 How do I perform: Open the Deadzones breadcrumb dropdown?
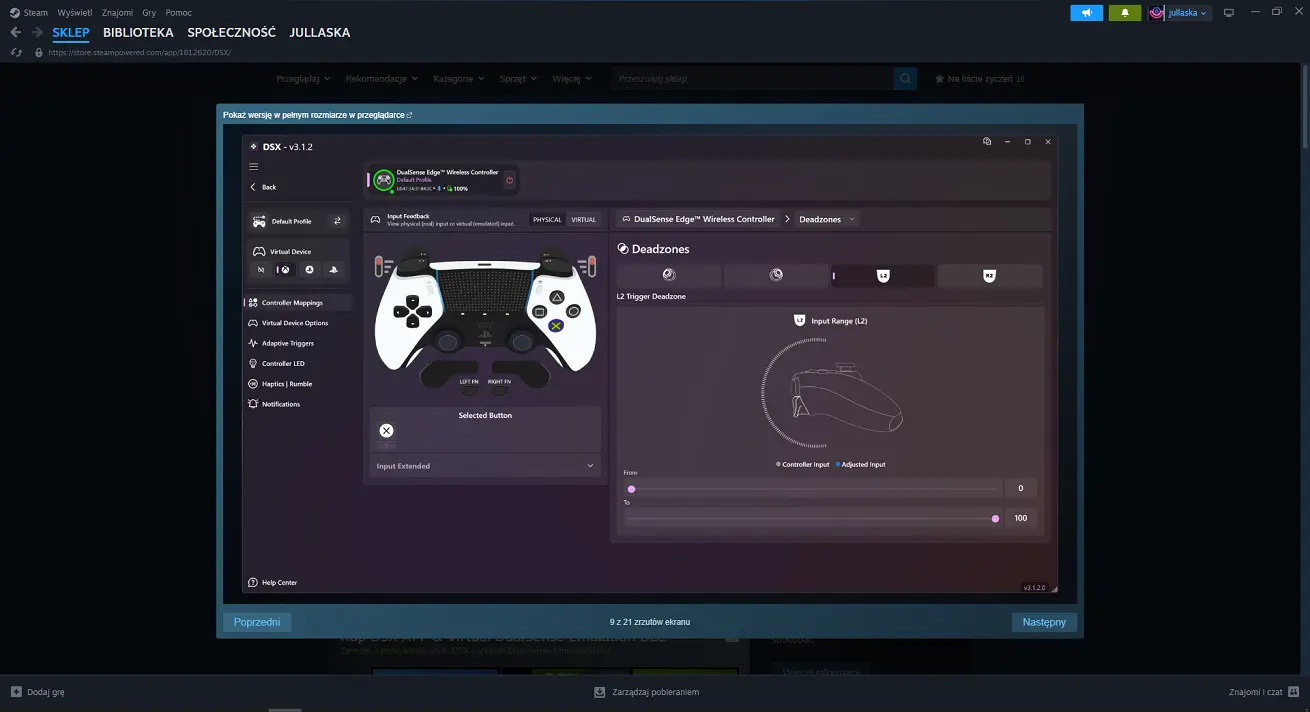pos(852,219)
